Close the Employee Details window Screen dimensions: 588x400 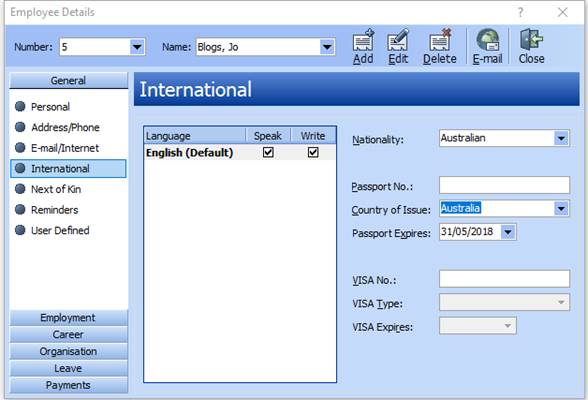click(x=562, y=12)
